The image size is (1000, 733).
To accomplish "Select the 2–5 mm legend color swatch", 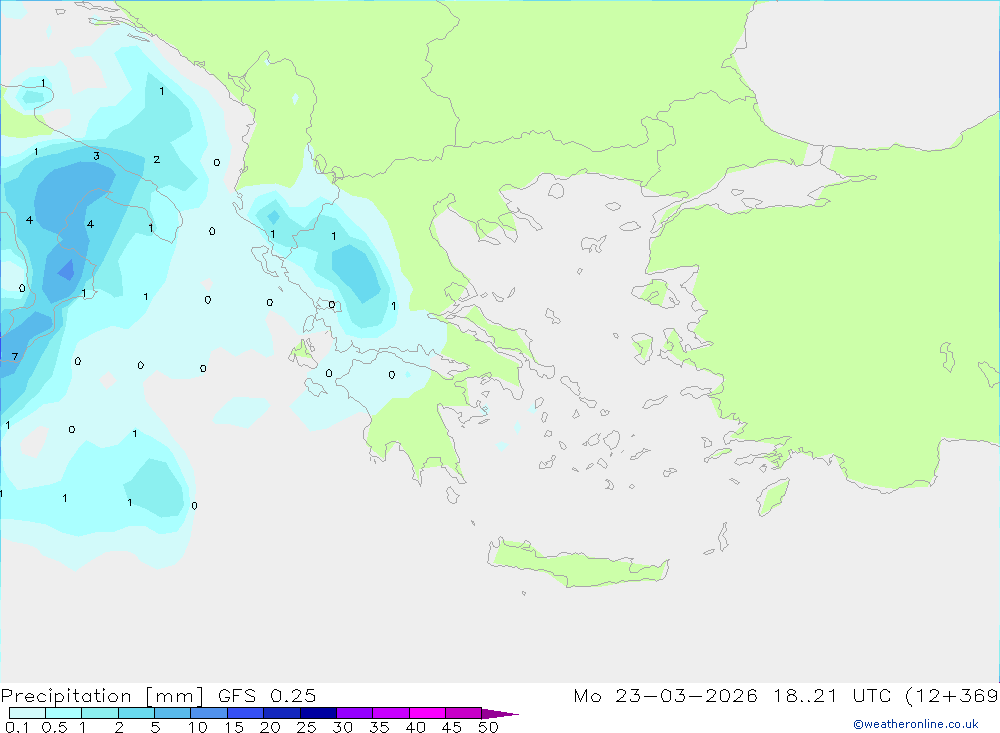I will tap(136, 713).
